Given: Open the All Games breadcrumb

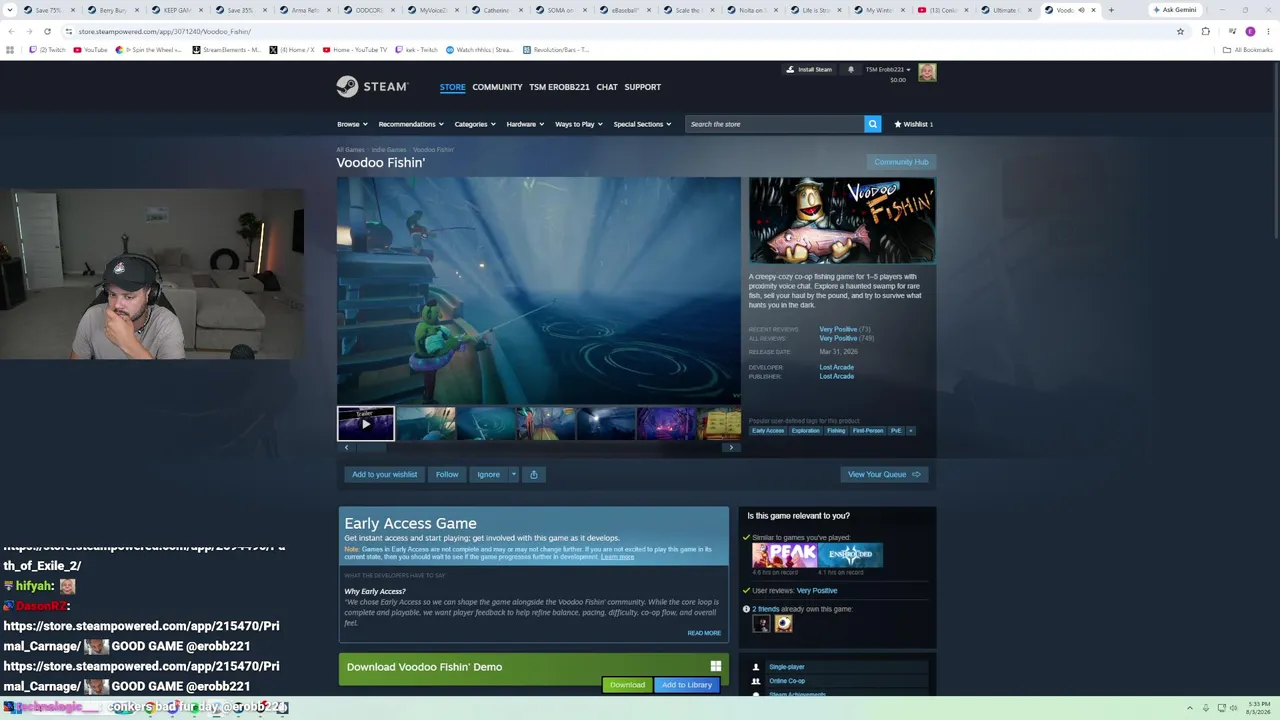Looking at the screenshot, I should (350, 150).
